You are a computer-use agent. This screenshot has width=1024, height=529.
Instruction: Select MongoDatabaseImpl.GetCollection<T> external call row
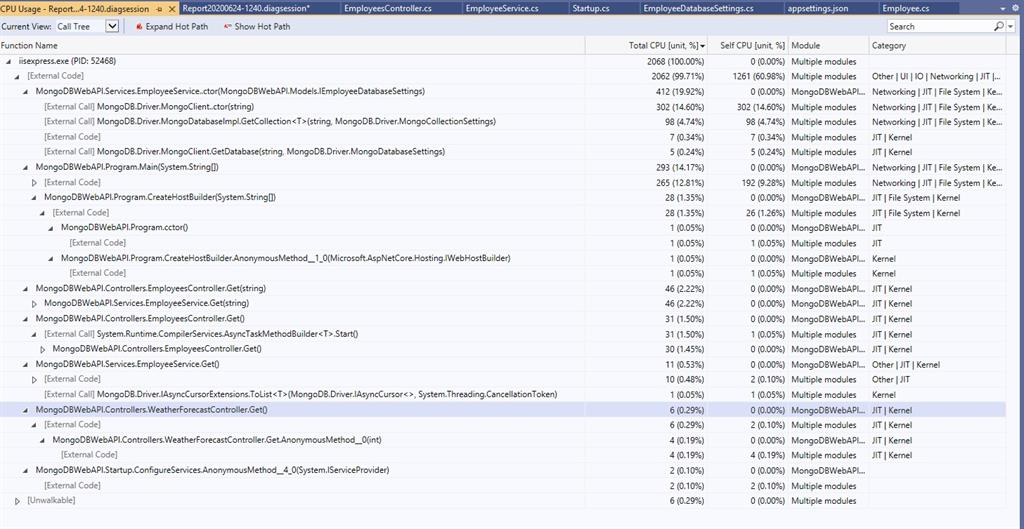[503, 121]
